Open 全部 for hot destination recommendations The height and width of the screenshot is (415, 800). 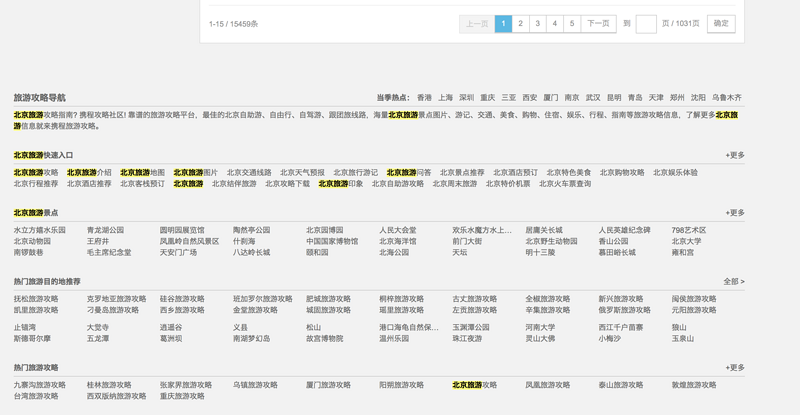(734, 282)
